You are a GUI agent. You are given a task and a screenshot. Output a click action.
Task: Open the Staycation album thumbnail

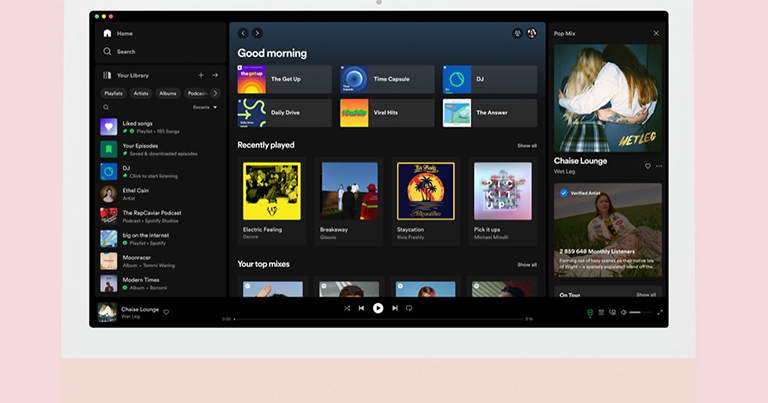(425, 191)
